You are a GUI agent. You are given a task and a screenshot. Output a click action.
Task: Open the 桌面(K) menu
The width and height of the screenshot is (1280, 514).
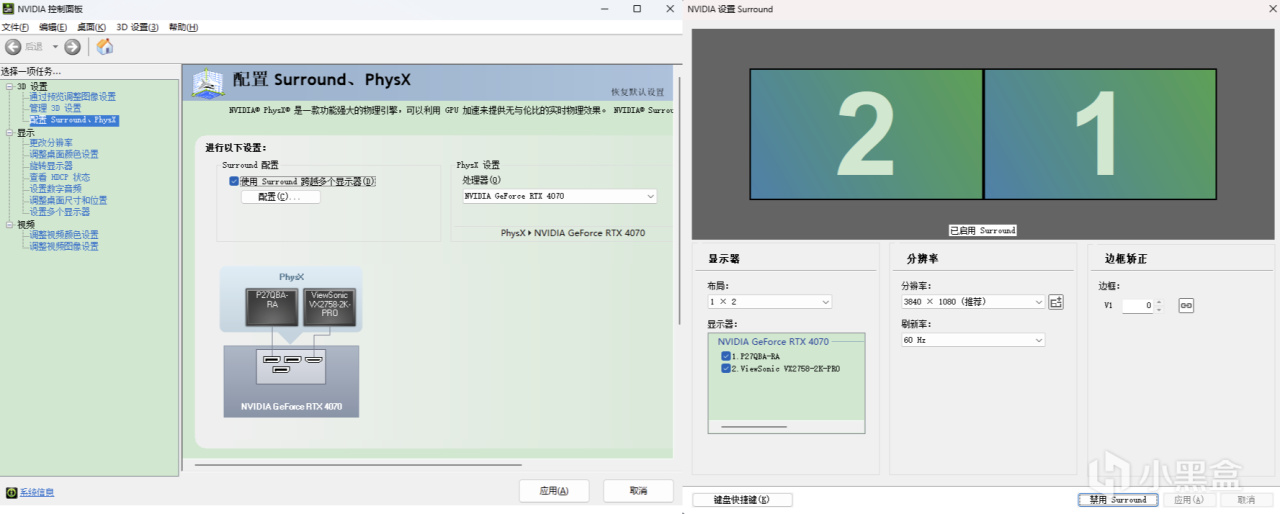(92, 27)
